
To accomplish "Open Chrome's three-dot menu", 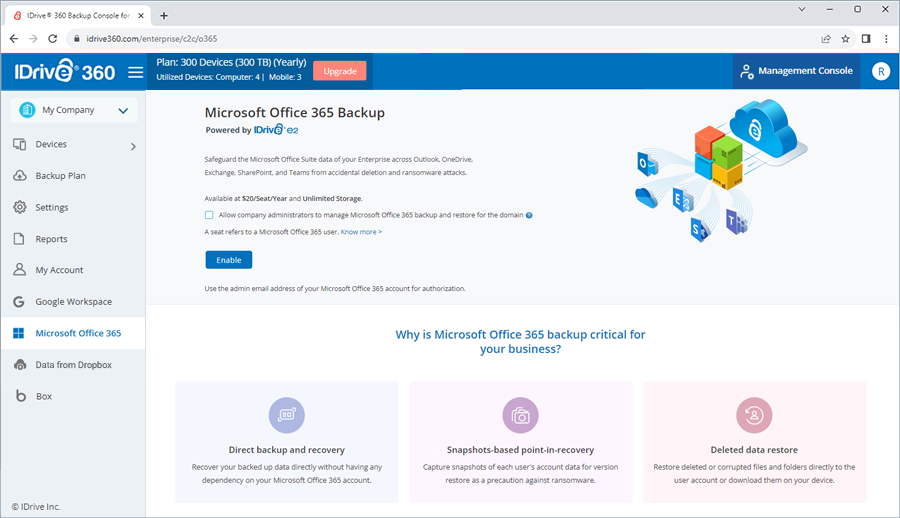I will click(886, 38).
